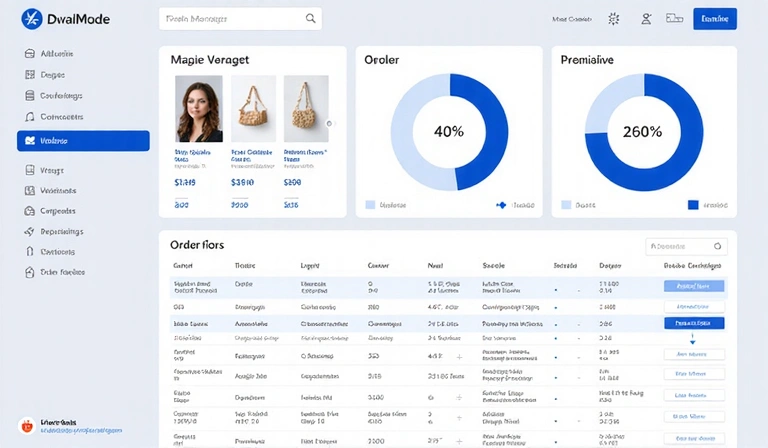Viewport: 768px width, 448px height.
Task: Click the "40%" donut chart center value
Action: 449,131
